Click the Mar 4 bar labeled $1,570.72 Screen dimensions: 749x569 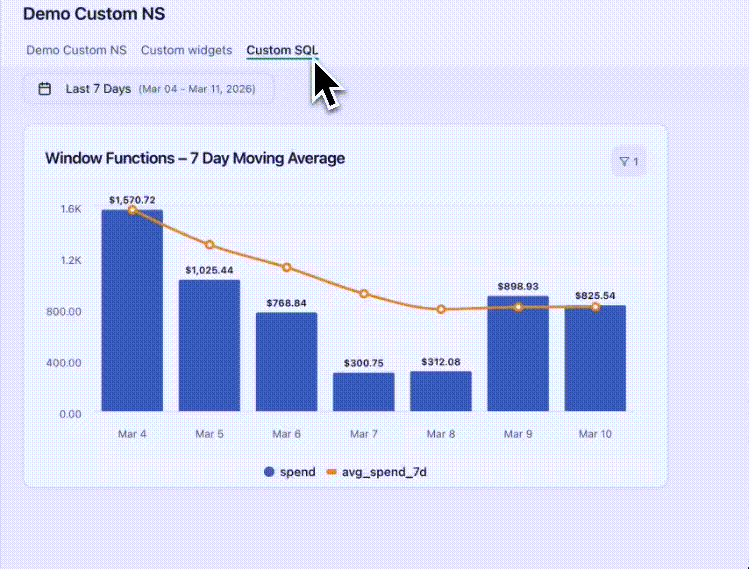coord(132,311)
